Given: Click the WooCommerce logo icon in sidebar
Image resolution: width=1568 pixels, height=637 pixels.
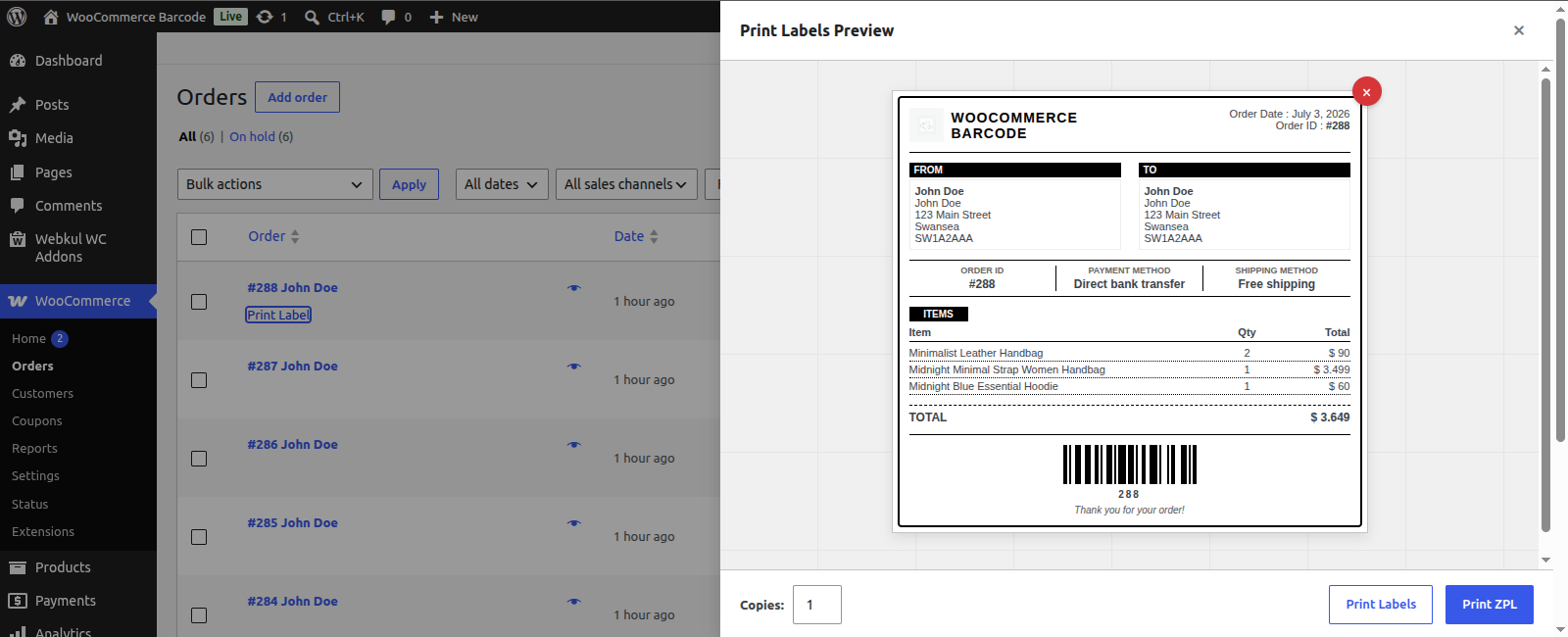Looking at the screenshot, I should pyautogui.click(x=18, y=301).
